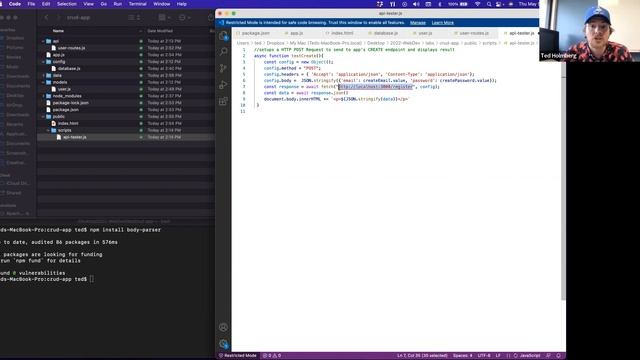The height and width of the screenshot is (360, 640).
Task: Click the terminal prompt input area
Action: (x=92, y=279)
